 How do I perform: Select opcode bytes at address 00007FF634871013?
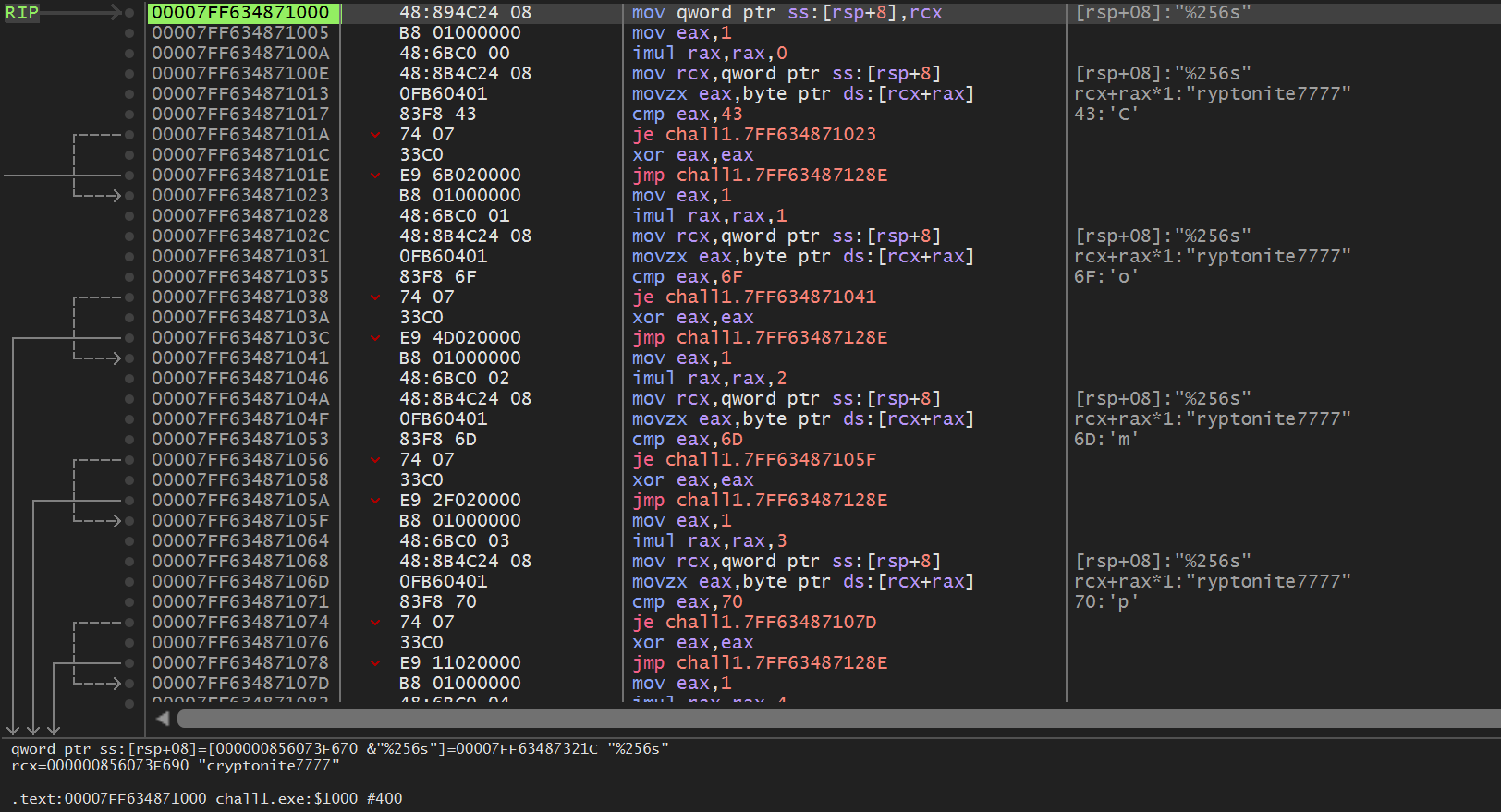click(443, 94)
